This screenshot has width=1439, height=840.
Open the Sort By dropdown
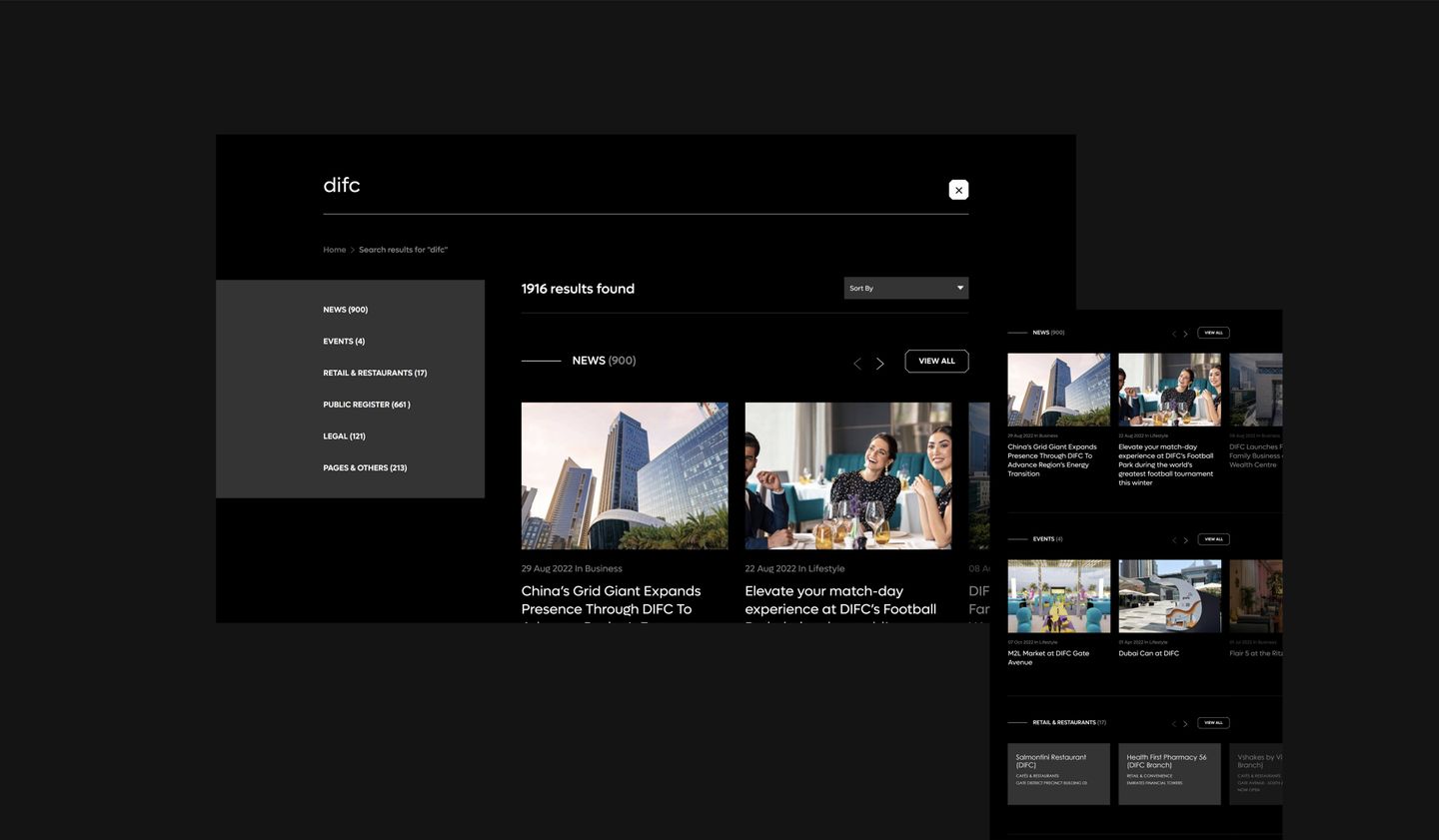point(905,288)
